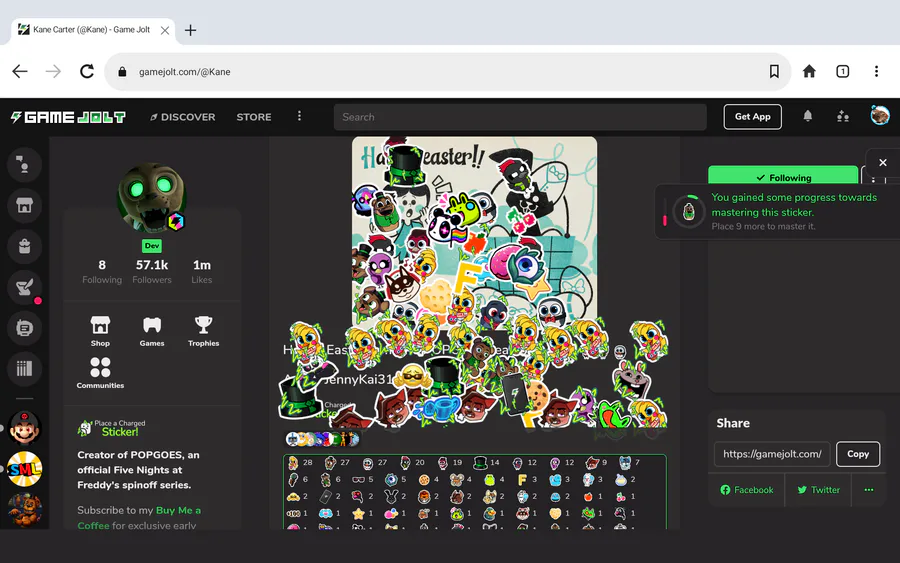Image resolution: width=900 pixels, height=563 pixels.
Task: Select the red apple sticker
Action: (x=592, y=496)
